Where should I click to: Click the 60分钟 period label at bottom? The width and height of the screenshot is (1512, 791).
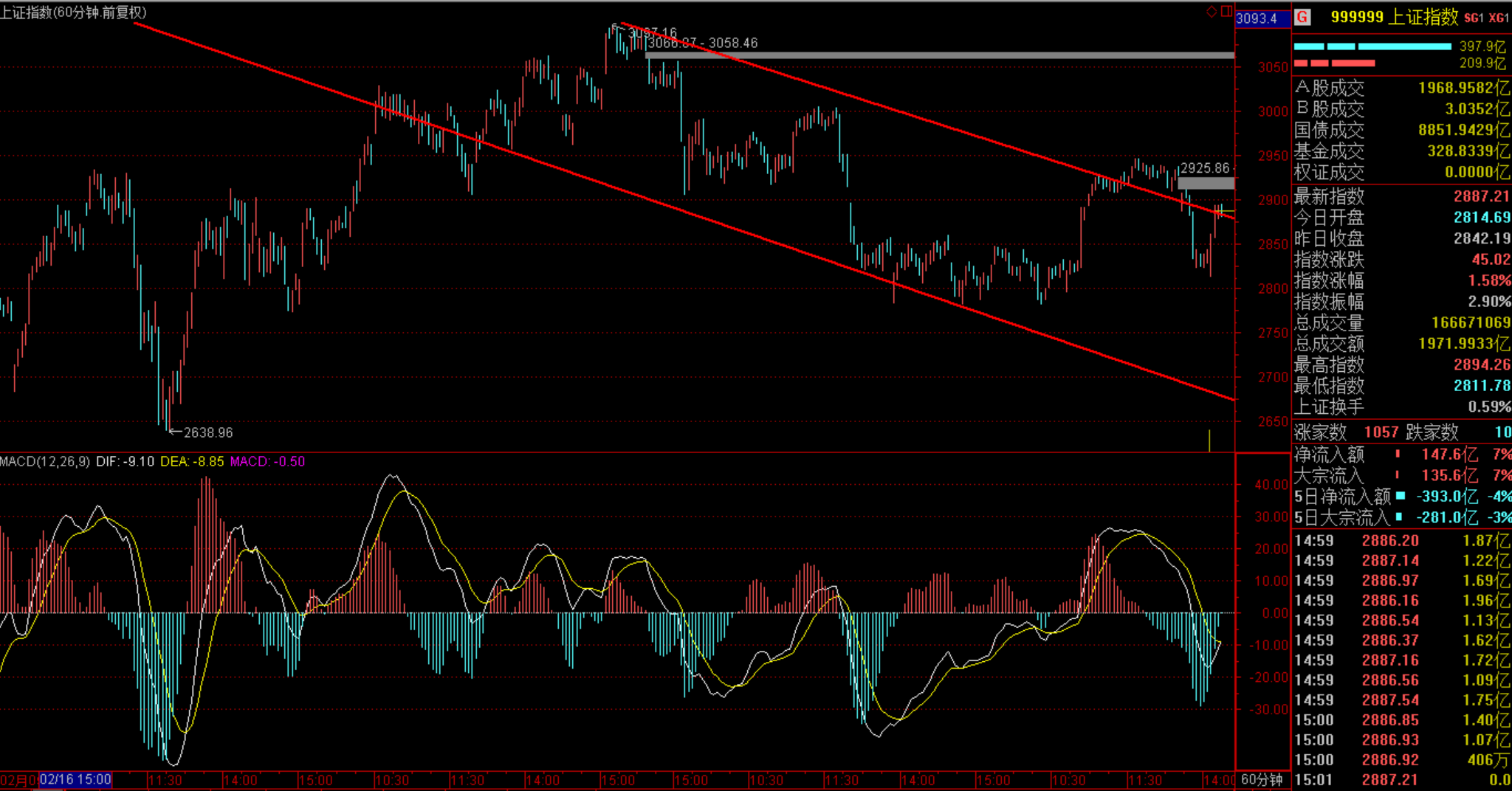click(1262, 780)
